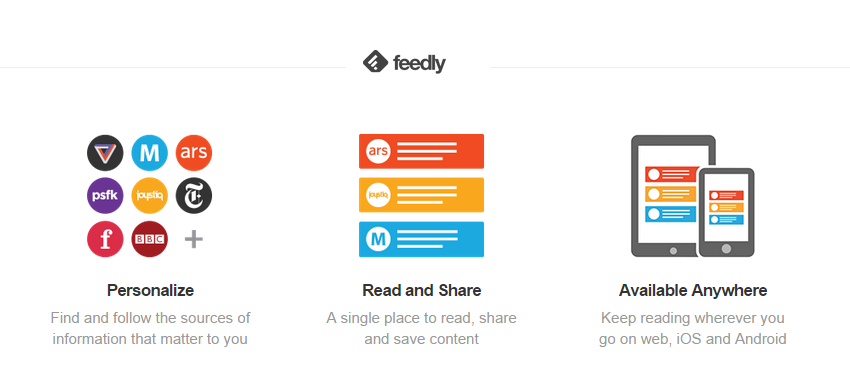Viewport: 850px width, 375px height.
Task: Click the smartphone device illustration
Action: point(726,212)
